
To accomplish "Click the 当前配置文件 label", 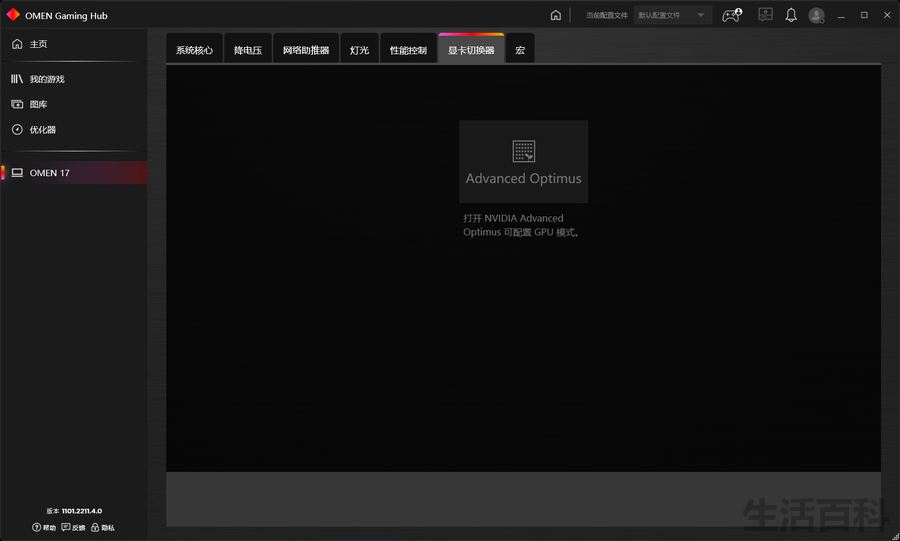I will pos(607,15).
